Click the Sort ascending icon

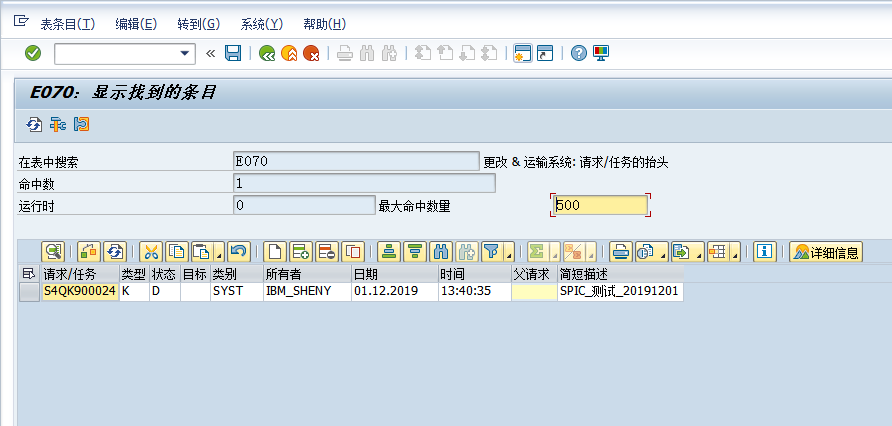point(389,251)
